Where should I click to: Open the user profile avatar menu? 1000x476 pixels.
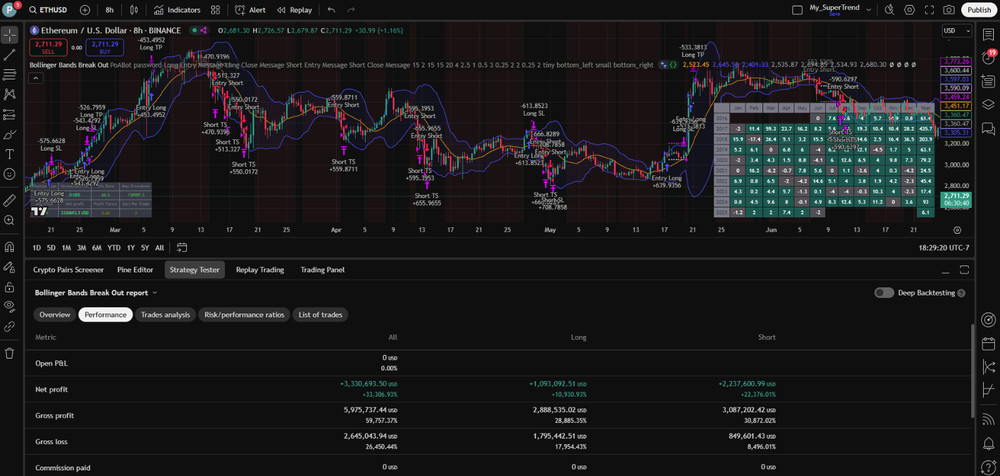point(10,10)
